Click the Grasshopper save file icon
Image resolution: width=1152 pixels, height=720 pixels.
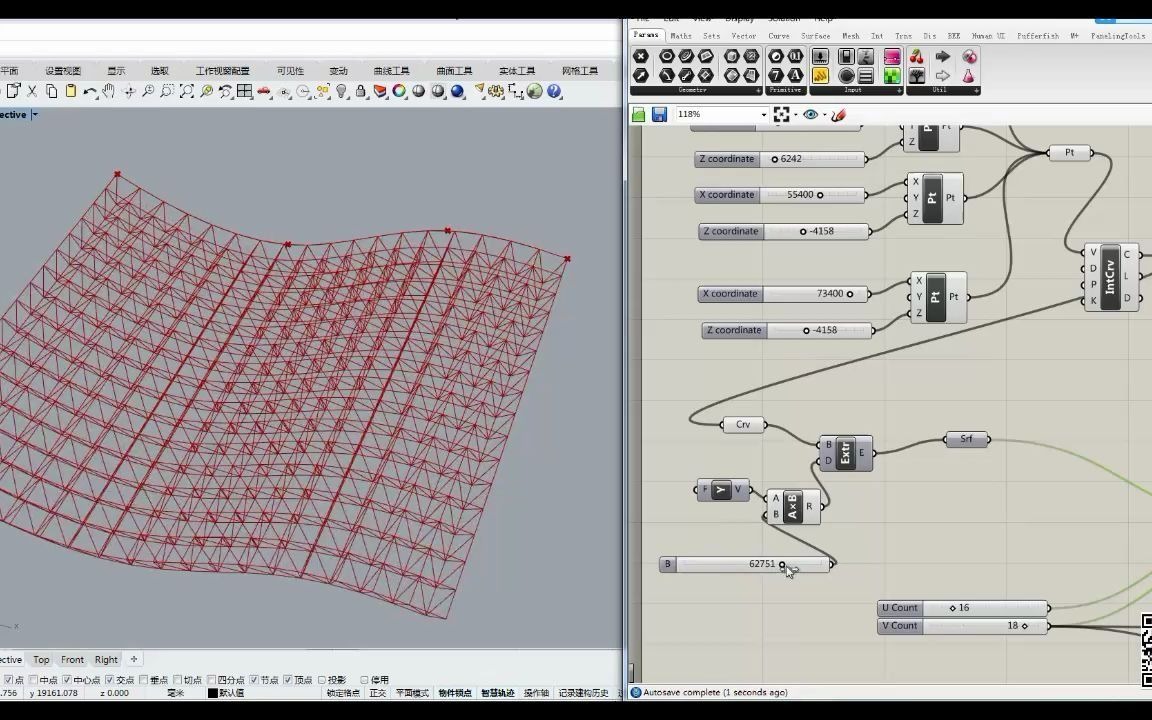(x=659, y=115)
